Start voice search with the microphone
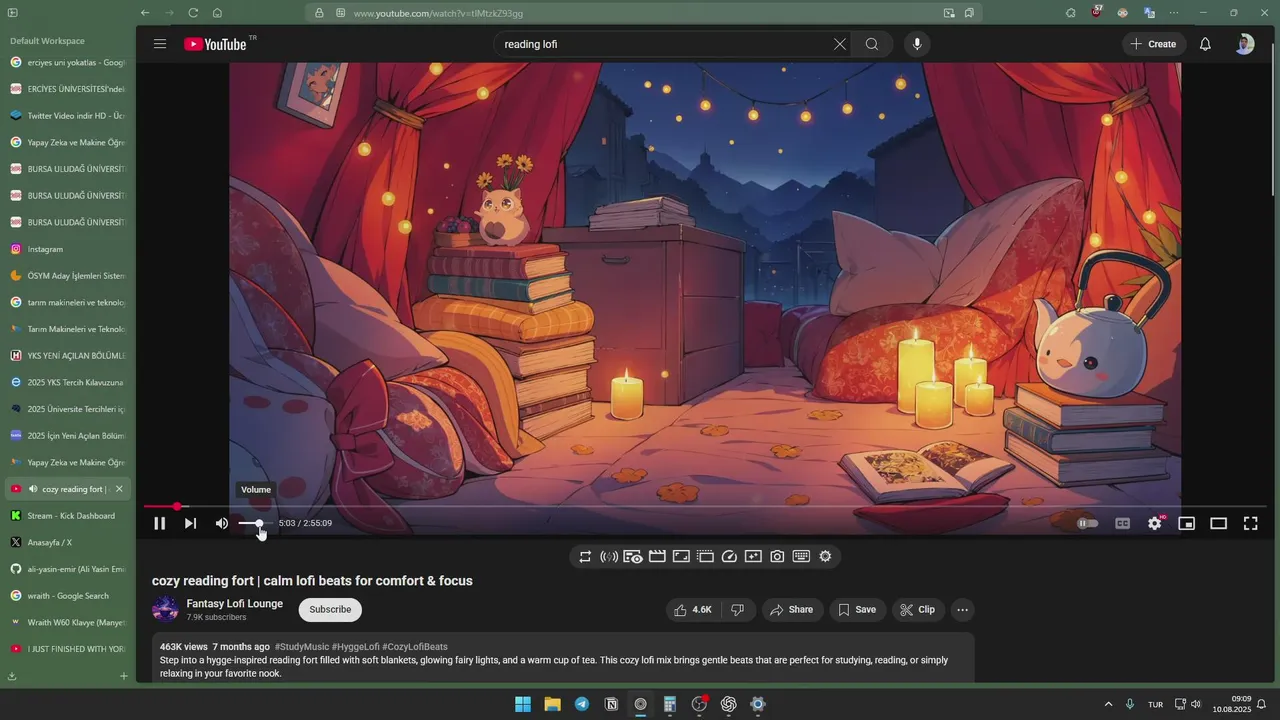Image resolution: width=1280 pixels, height=720 pixels. (917, 44)
